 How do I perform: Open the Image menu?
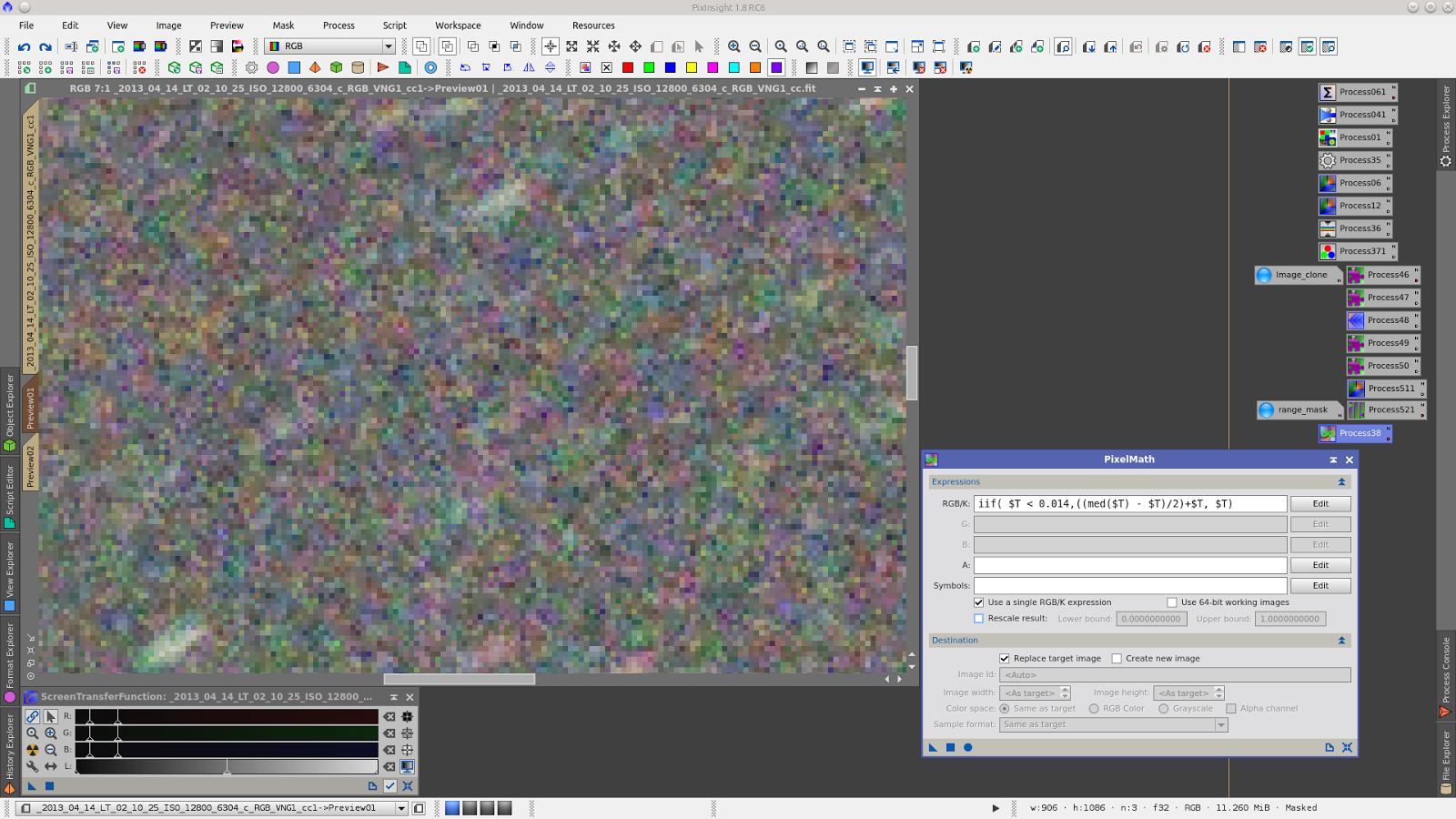point(168,25)
